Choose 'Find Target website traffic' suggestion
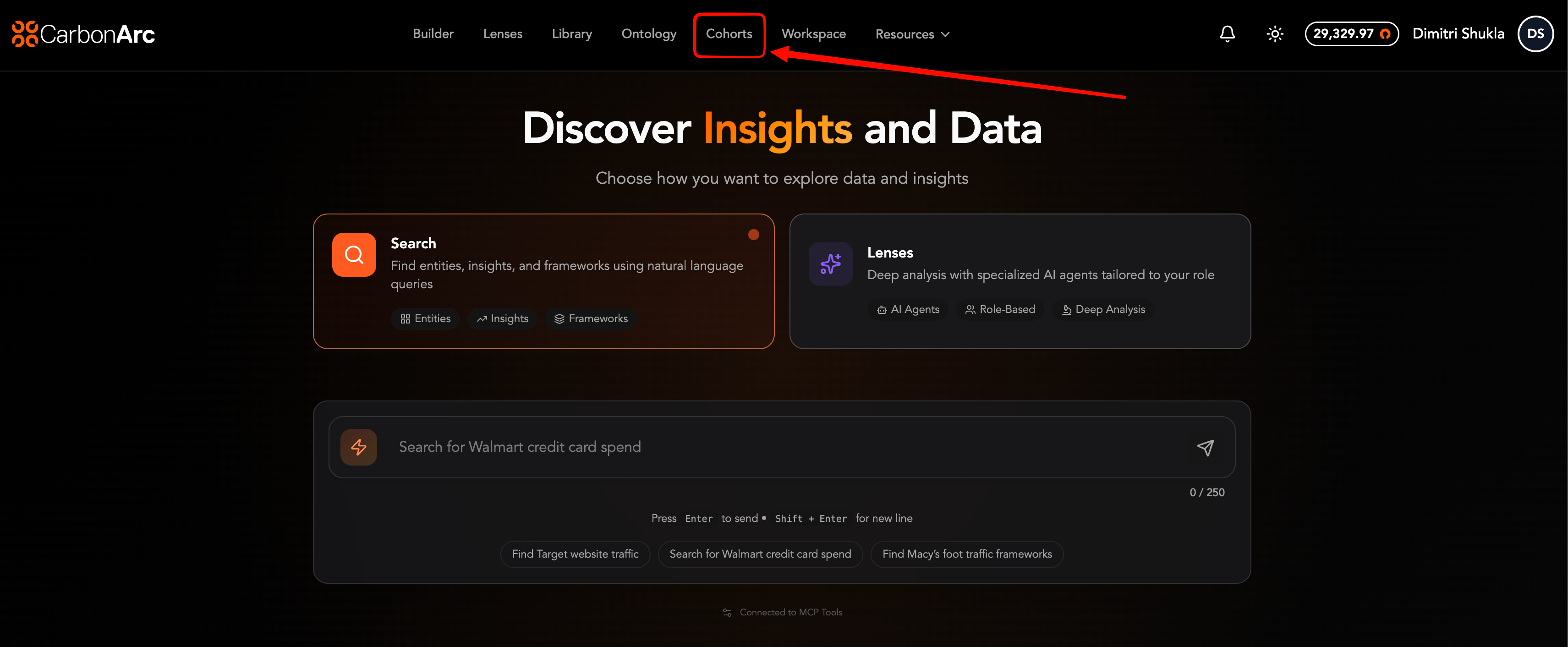The image size is (1568, 647). coord(575,554)
